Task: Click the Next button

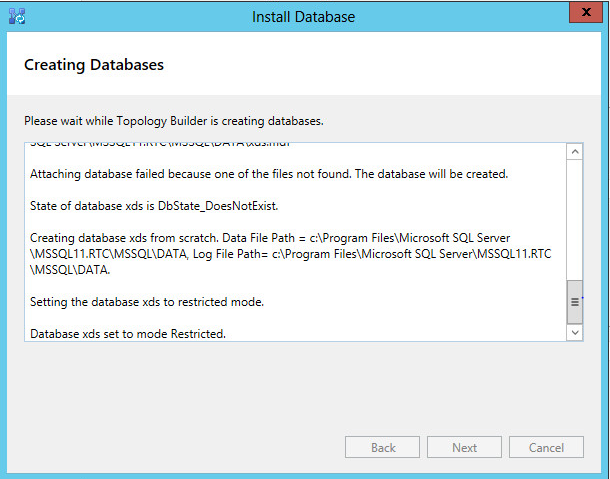Action: tap(464, 448)
